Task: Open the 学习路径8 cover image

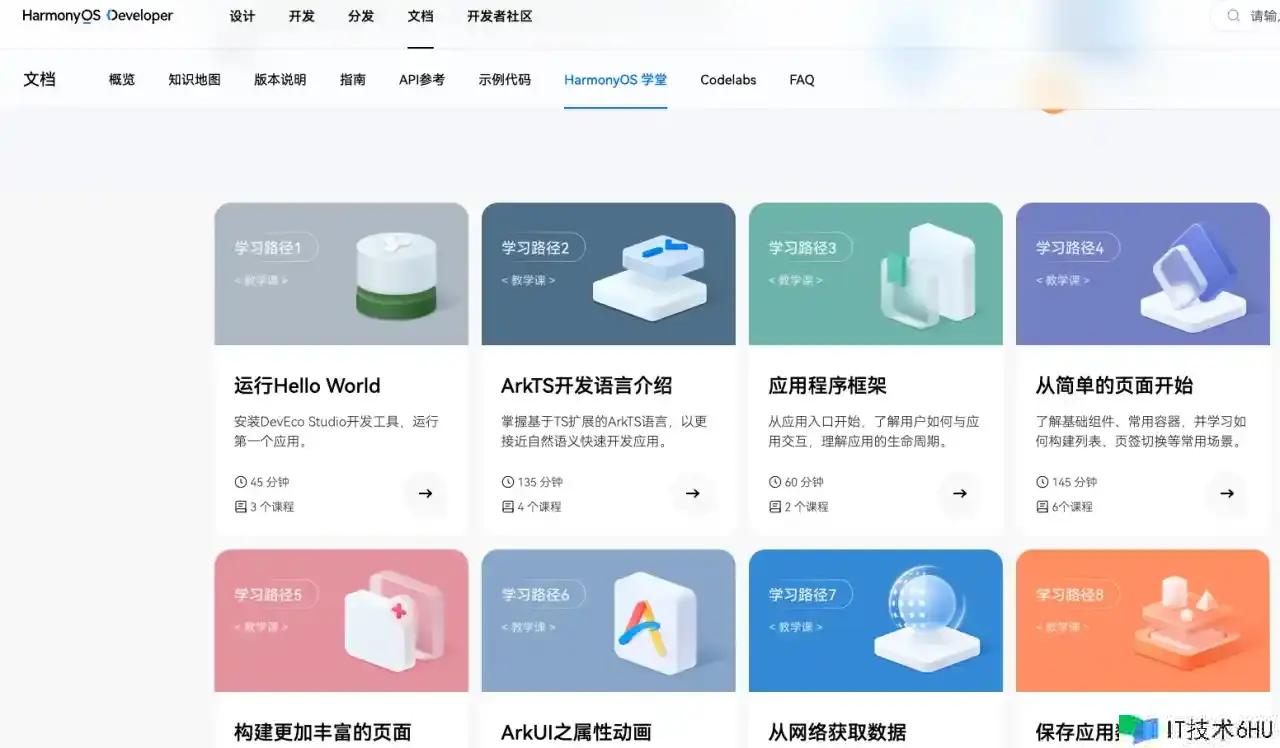Action: tap(1143, 620)
